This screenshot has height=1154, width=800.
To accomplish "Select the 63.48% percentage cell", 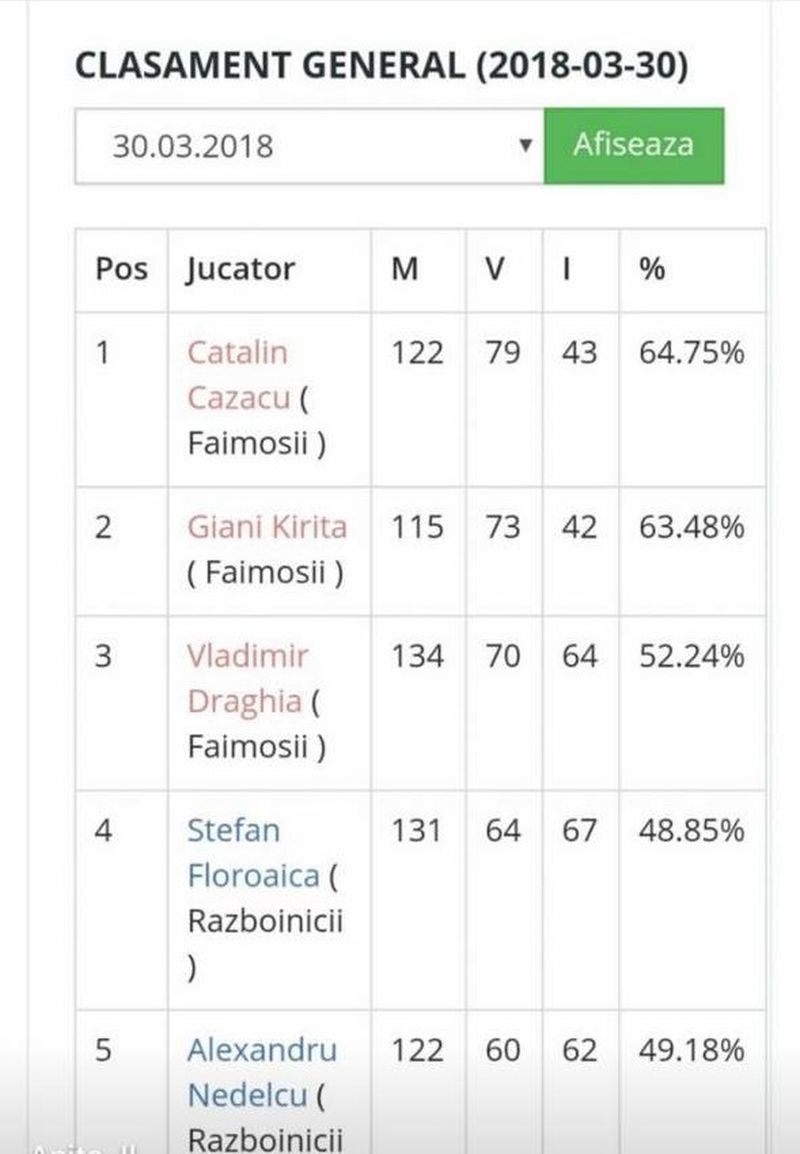I will coord(691,527).
